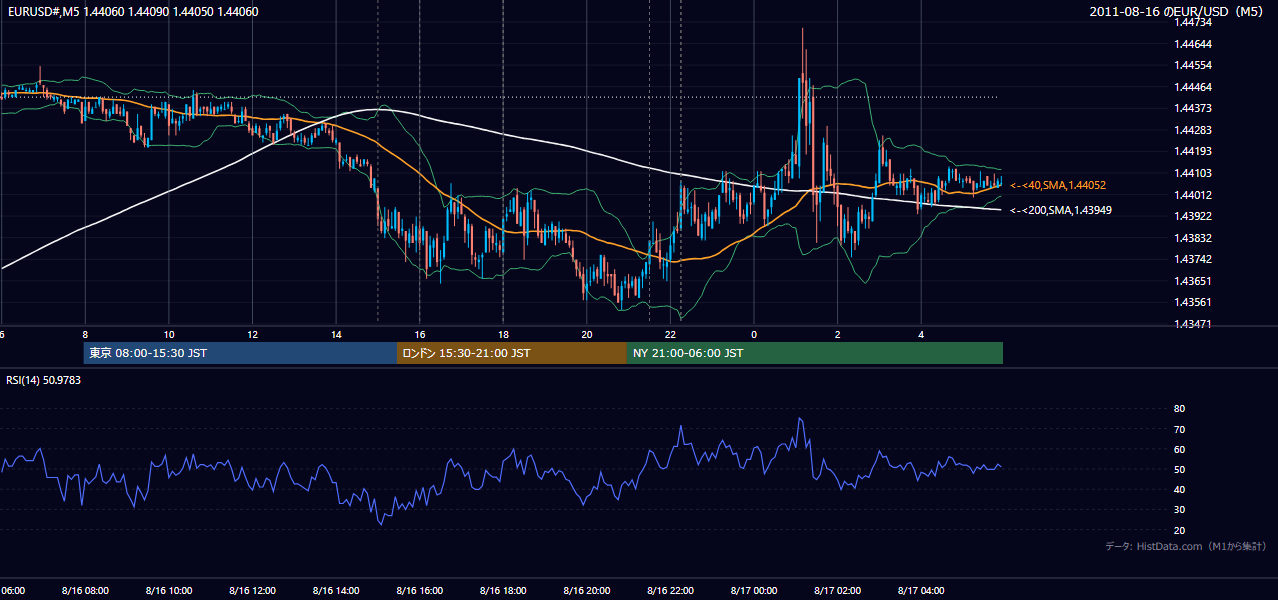The image size is (1278, 600).
Task: Click the 8/16 22:00 time axis label
Action: point(671,590)
